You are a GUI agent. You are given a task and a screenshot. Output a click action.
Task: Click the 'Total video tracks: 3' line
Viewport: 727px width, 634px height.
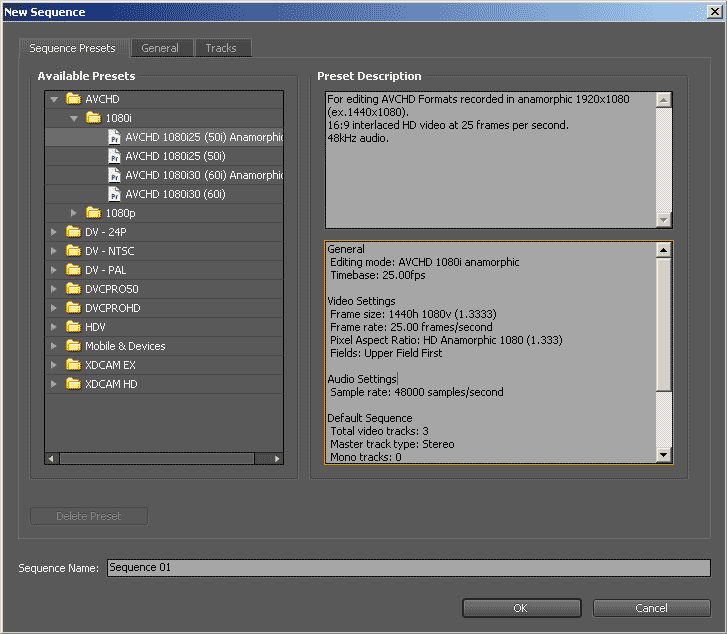click(x=379, y=431)
